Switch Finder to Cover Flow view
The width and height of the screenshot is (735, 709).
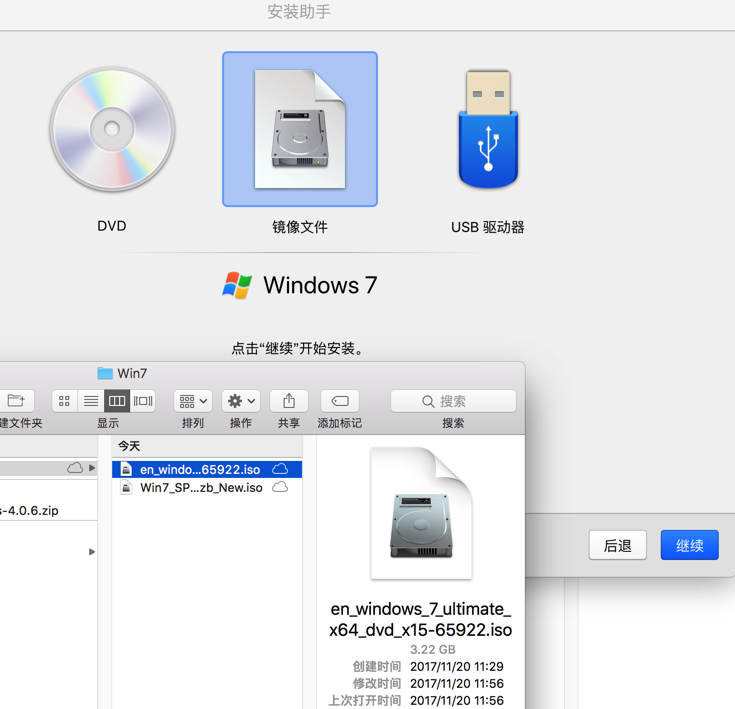143,401
